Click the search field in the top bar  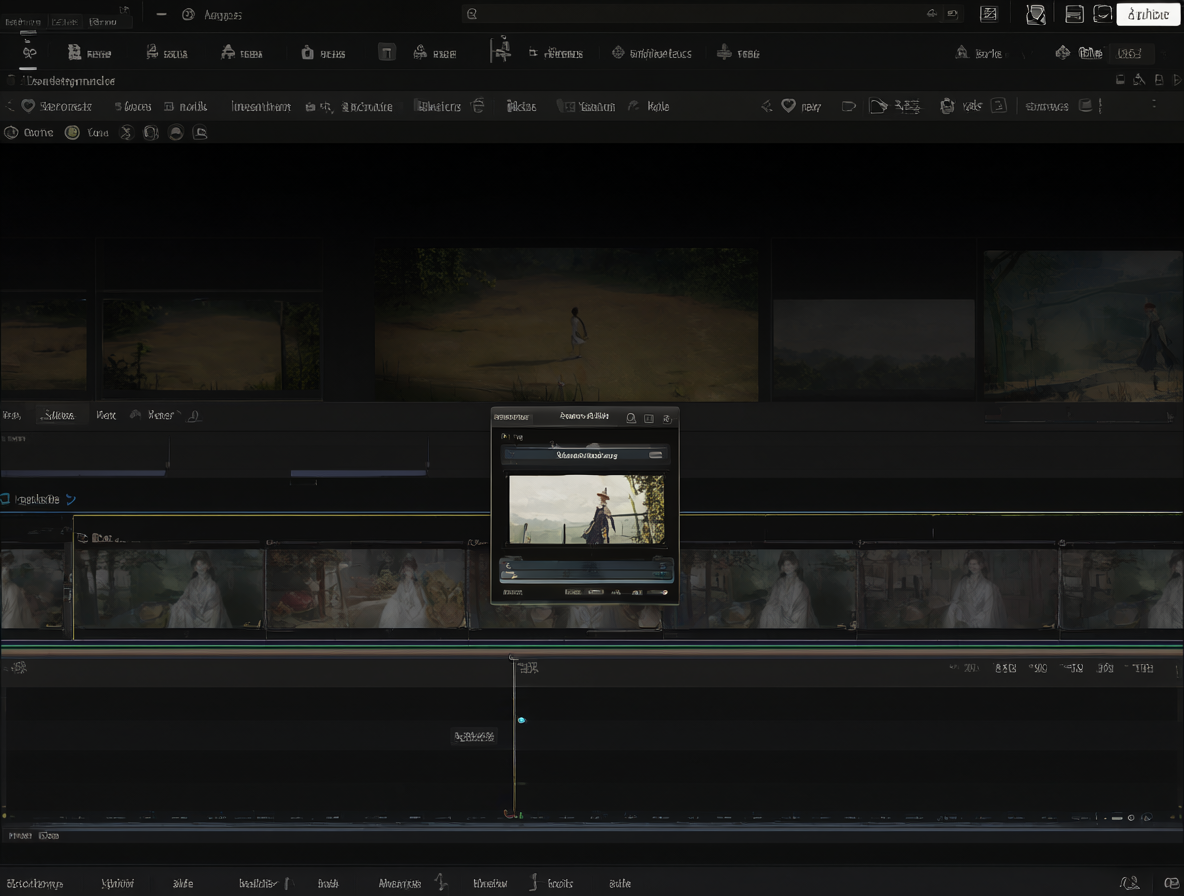710,14
